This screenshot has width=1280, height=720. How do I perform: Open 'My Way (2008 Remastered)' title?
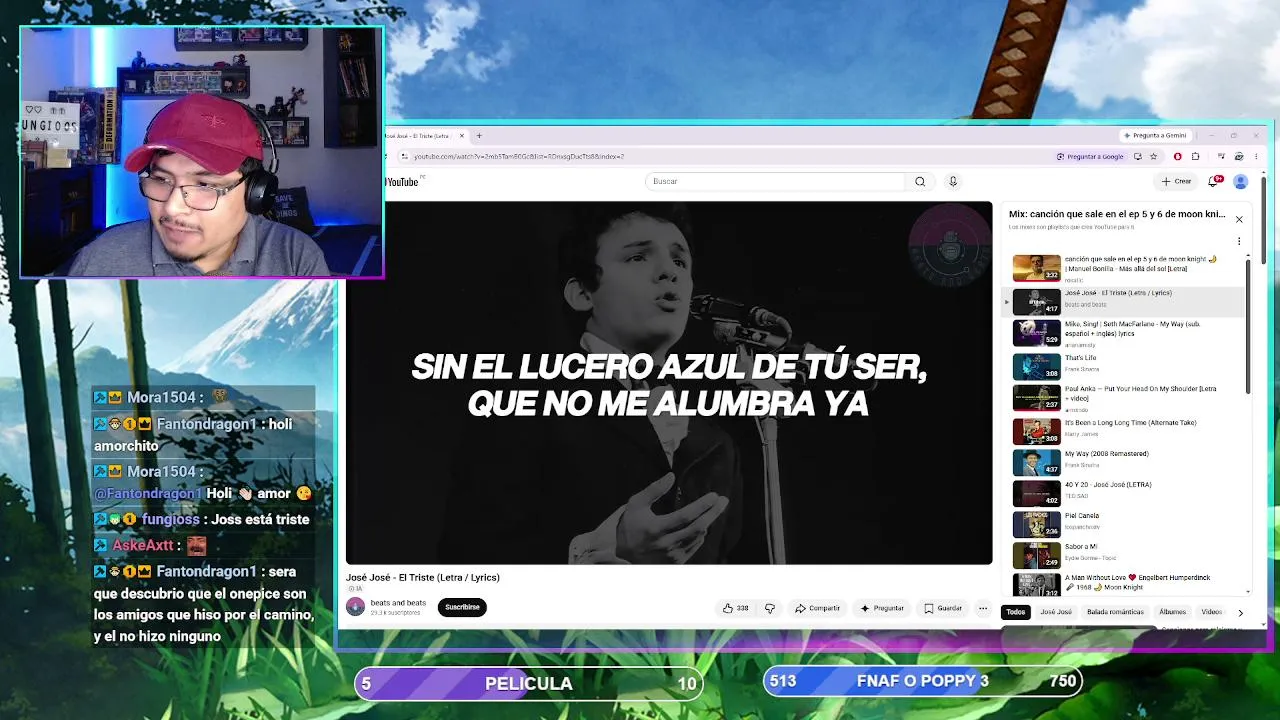1107,454
